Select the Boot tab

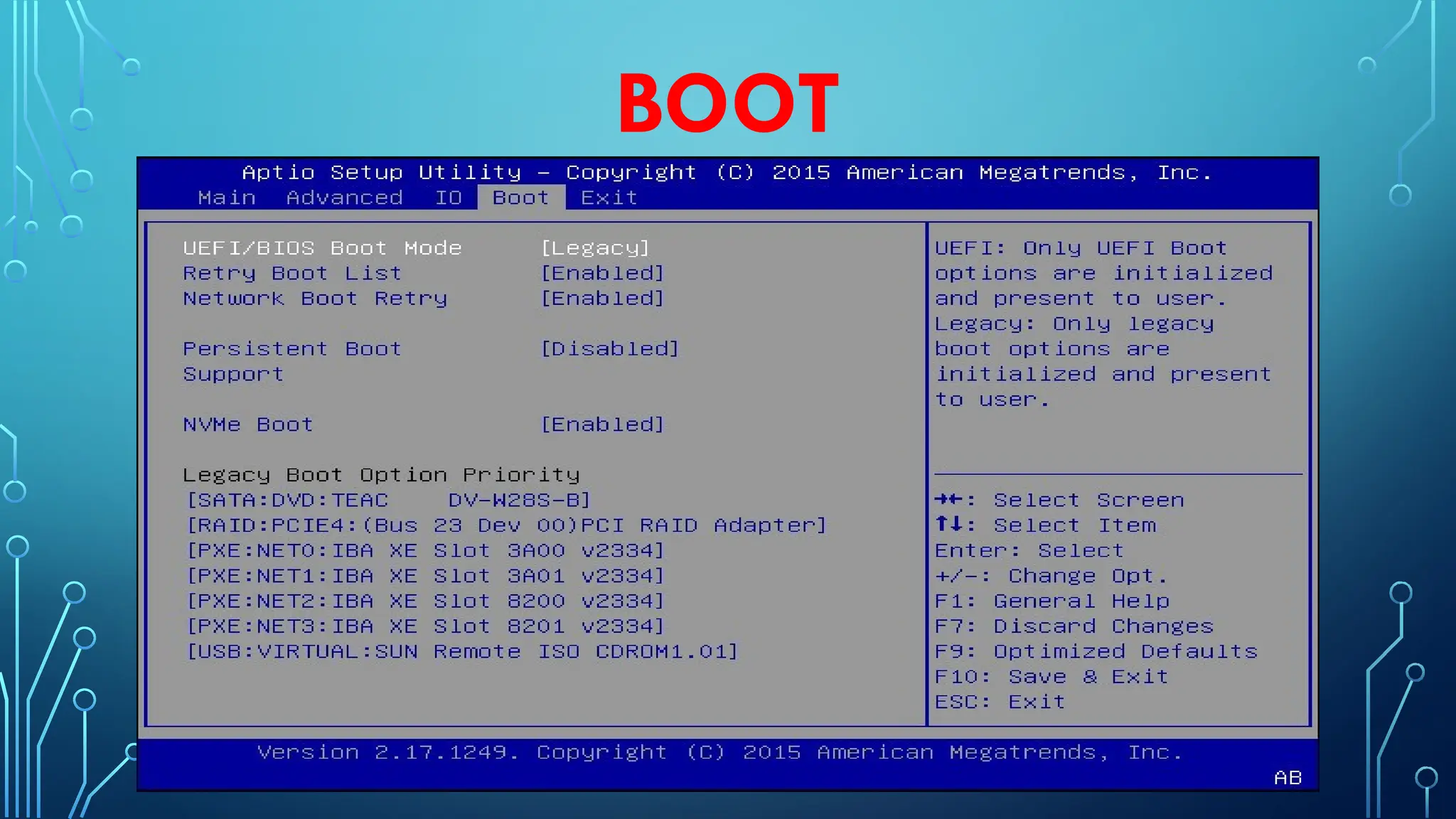click(520, 198)
